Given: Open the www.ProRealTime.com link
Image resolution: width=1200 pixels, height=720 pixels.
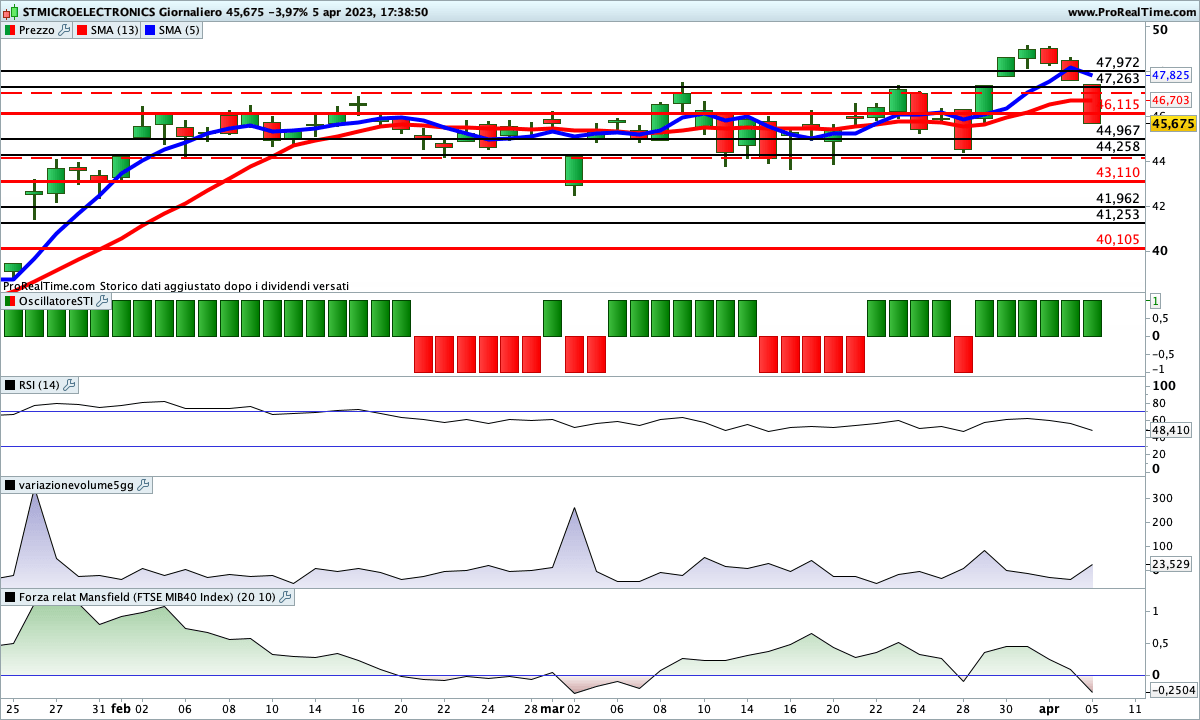Looking at the screenshot, I should point(1131,12).
